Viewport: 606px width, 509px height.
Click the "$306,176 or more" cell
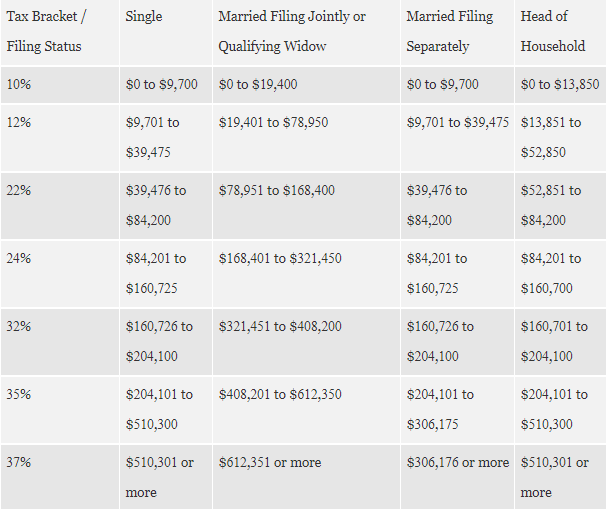[458, 462]
